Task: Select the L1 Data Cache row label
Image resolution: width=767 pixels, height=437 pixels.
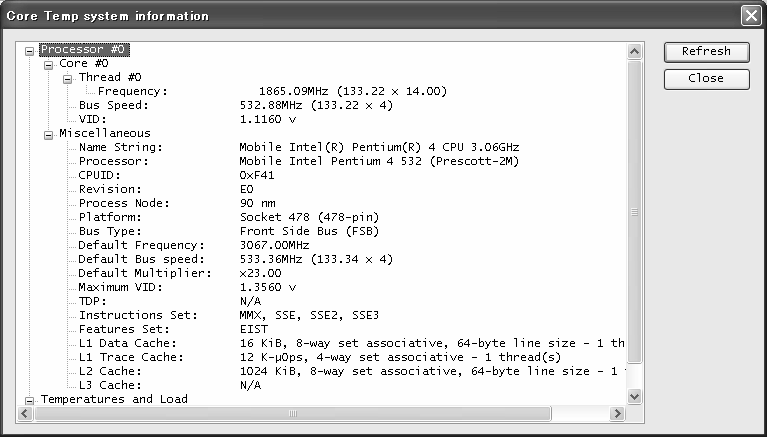Action: click(x=128, y=343)
